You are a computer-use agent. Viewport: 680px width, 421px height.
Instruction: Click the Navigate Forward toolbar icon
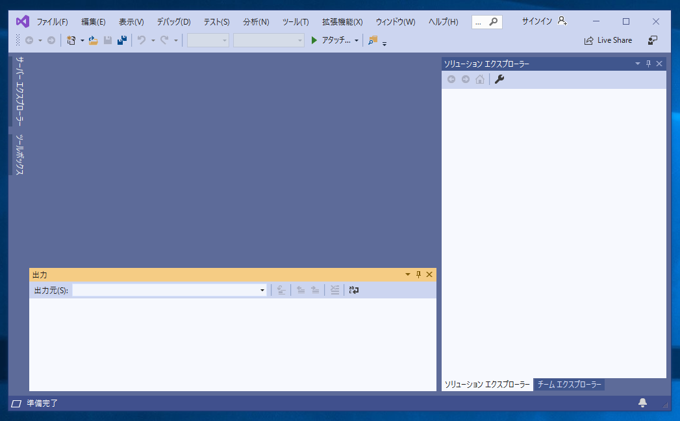[51, 40]
